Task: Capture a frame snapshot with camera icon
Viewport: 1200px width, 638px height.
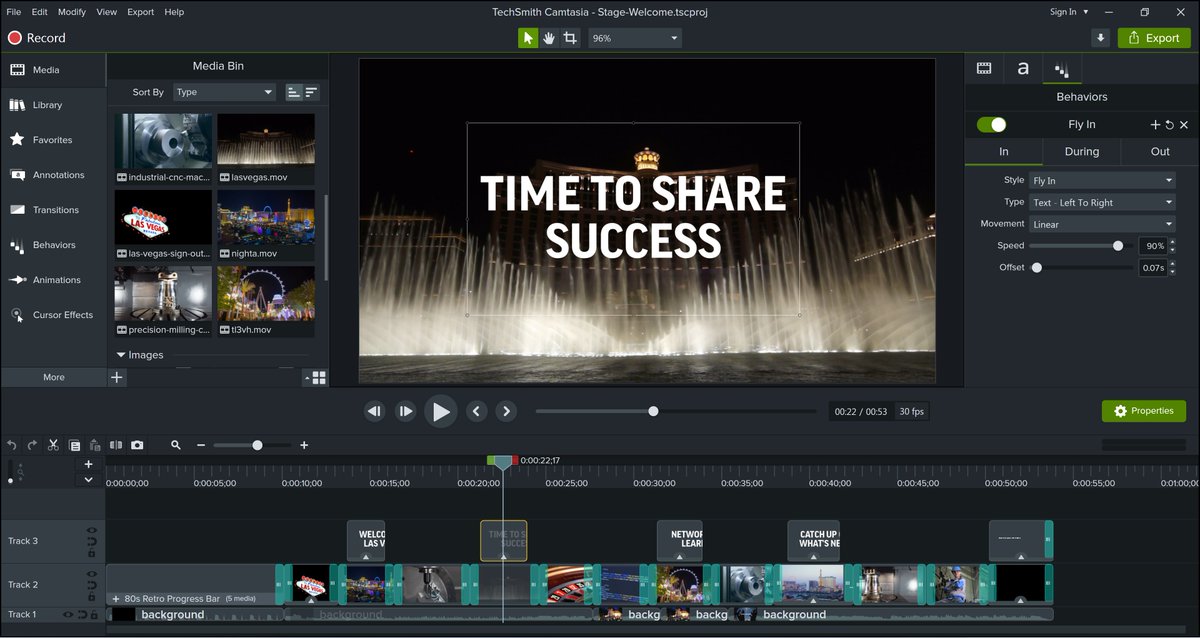Action: point(137,445)
